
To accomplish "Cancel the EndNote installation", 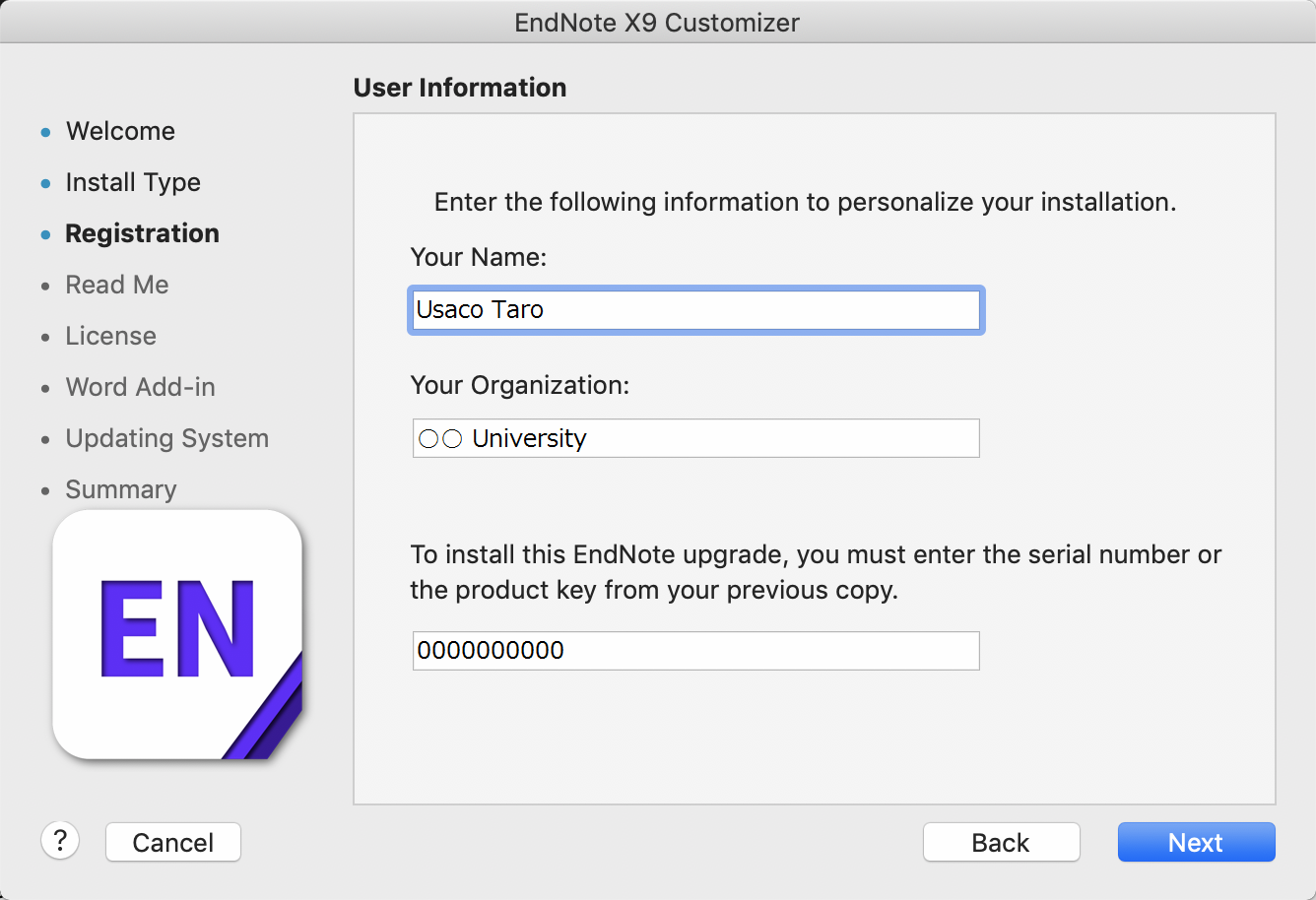I will tap(173, 842).
